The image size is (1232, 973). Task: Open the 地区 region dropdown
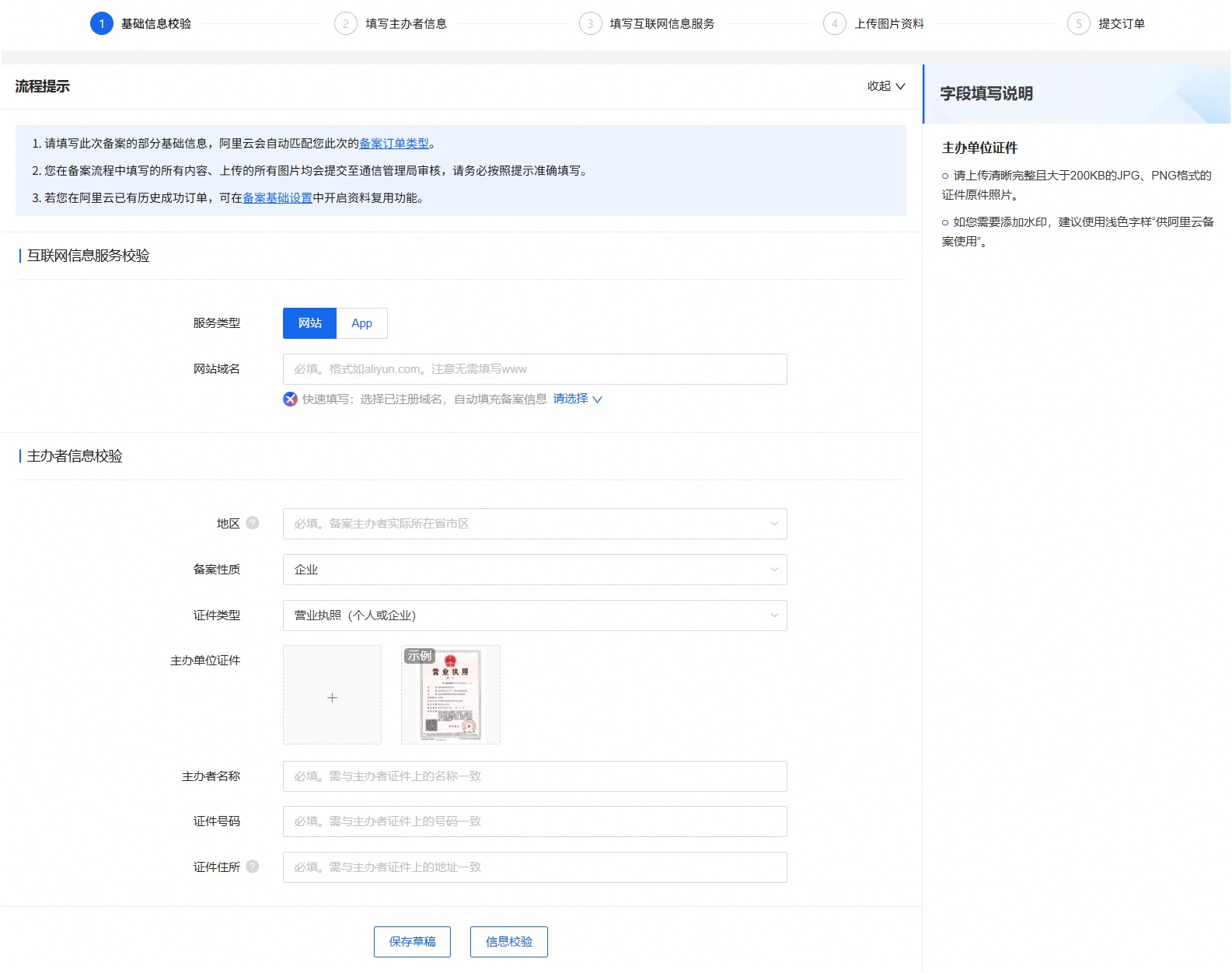(x=534, y=524)
